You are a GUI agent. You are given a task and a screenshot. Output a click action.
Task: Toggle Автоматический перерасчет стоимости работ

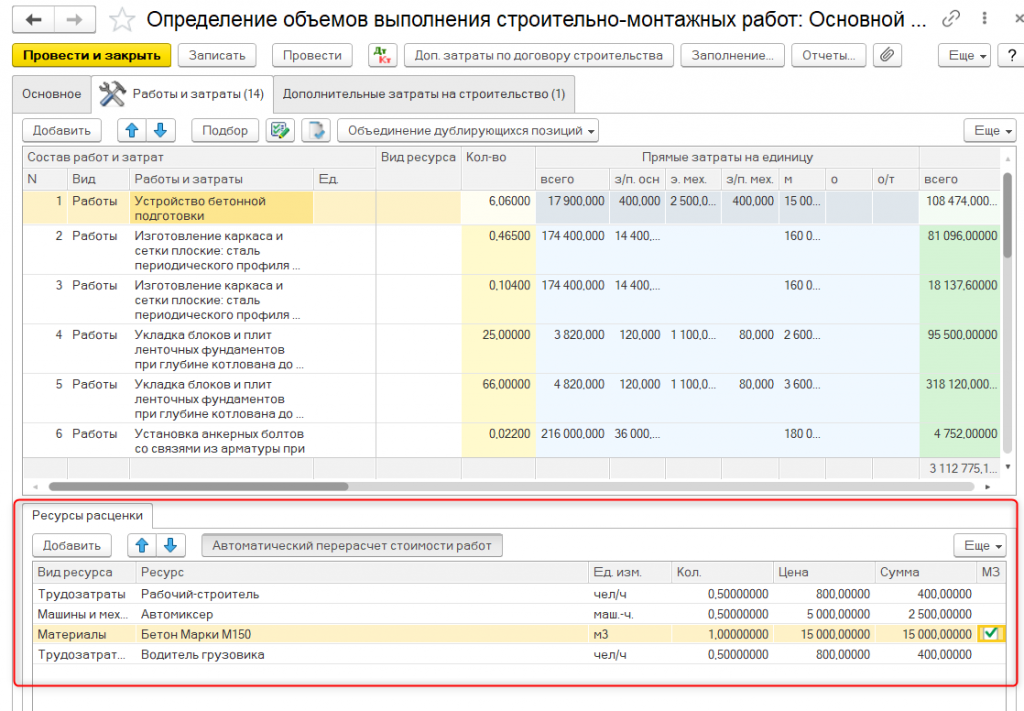[x=352, y=545]
